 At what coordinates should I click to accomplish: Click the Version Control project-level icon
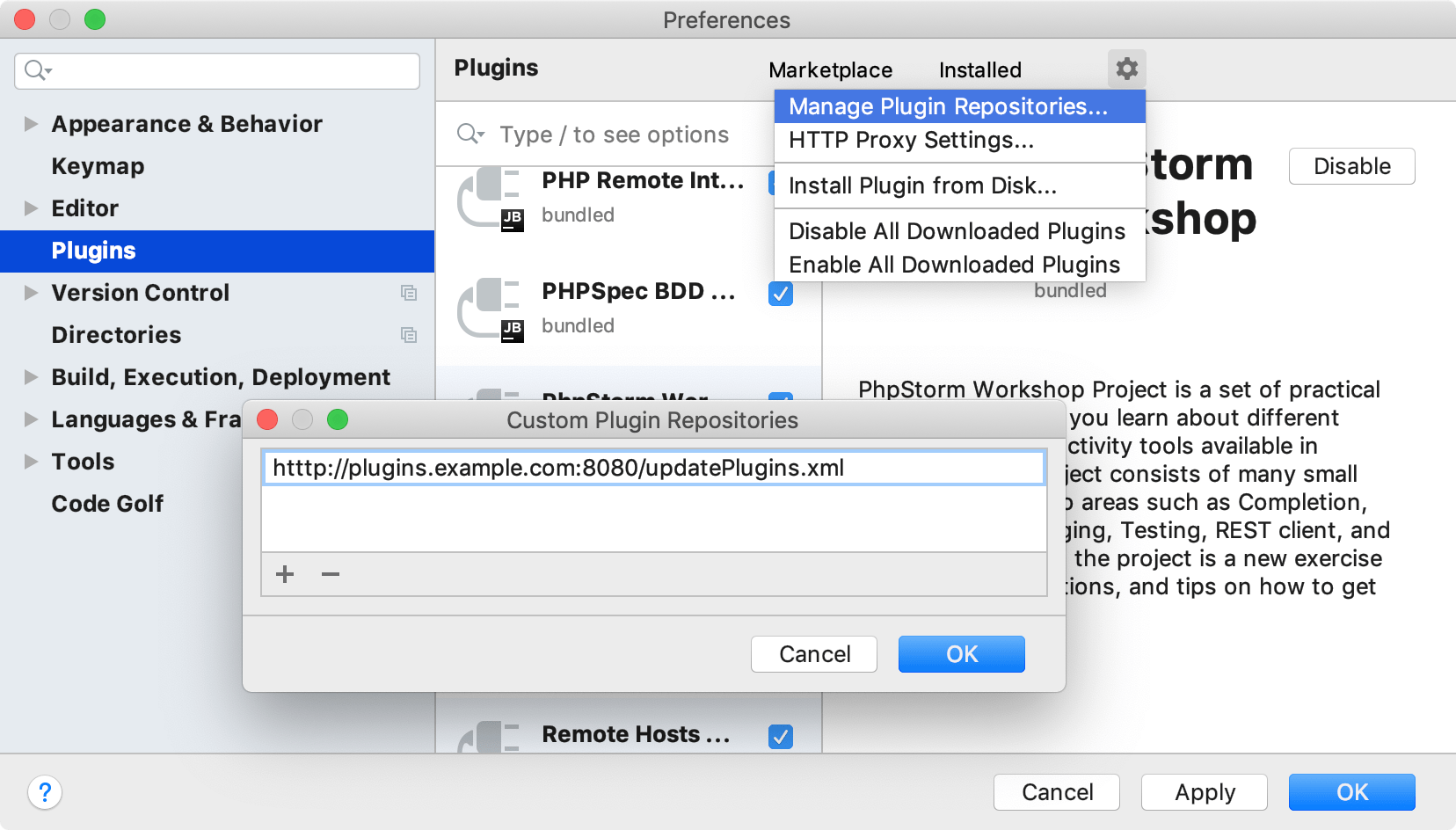pyautogui.click(x=408, y=293)
